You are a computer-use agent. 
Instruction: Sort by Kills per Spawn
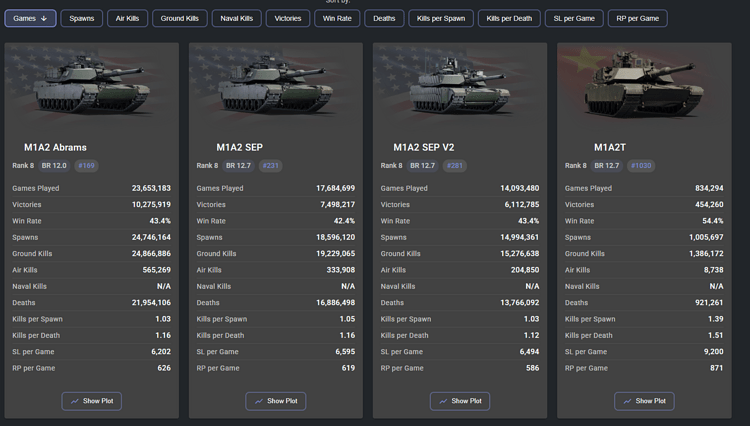point(441,18)
